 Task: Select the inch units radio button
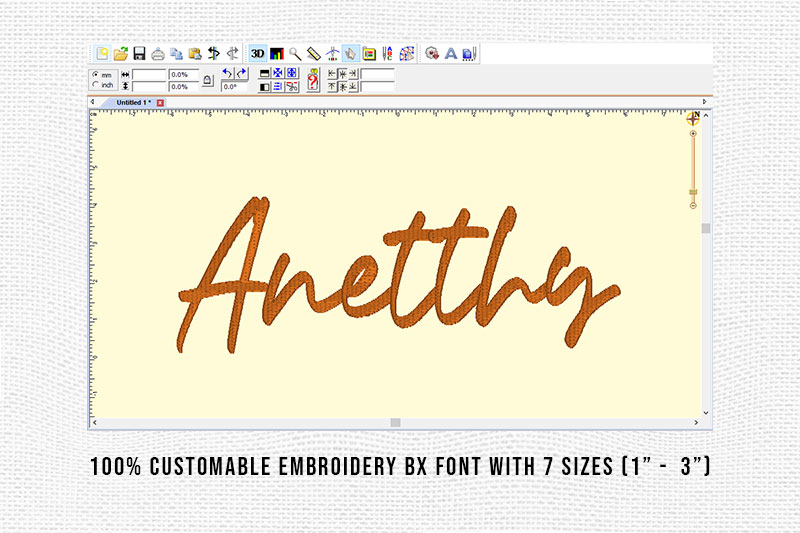[x=95, y=85]
